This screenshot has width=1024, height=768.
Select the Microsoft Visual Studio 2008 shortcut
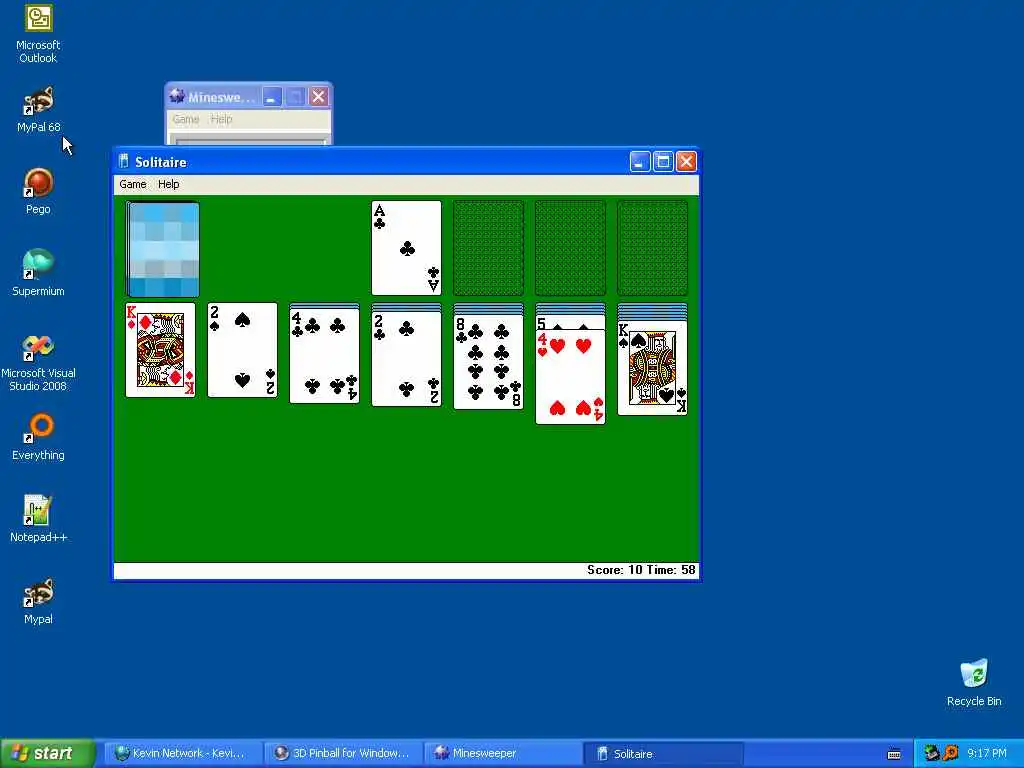coord(38,363)
